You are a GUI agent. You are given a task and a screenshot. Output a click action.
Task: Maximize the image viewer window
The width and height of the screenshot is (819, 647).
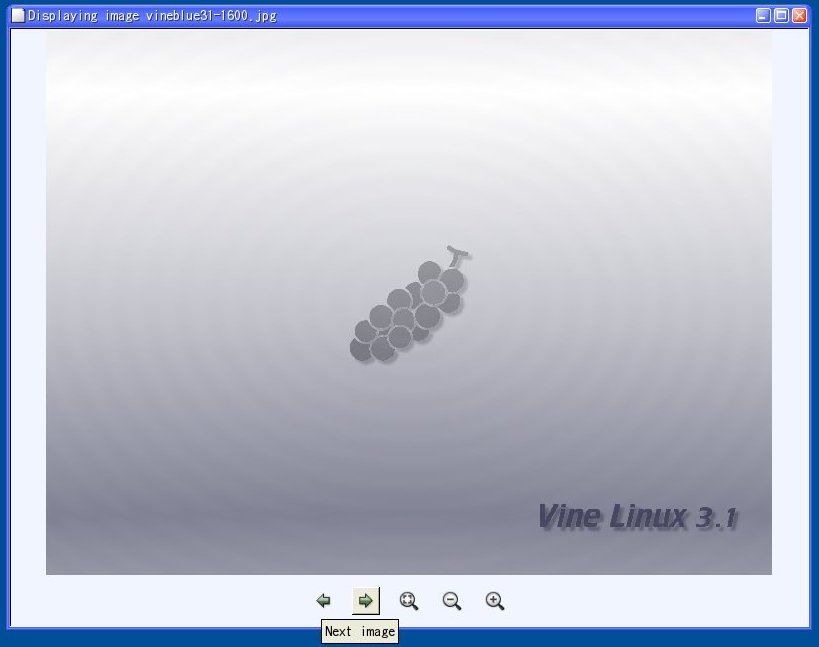(x=781, y=16)
